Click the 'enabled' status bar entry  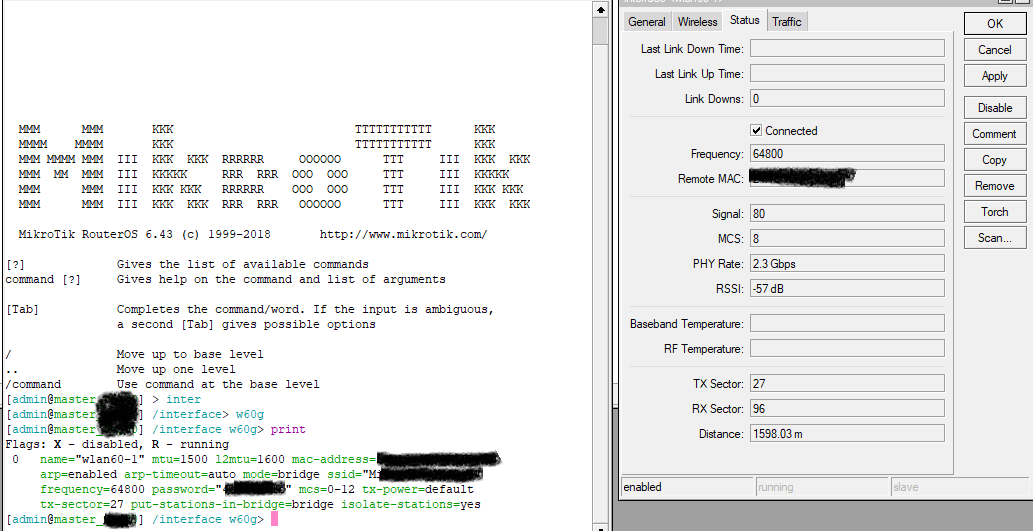(x=687, y=488)
